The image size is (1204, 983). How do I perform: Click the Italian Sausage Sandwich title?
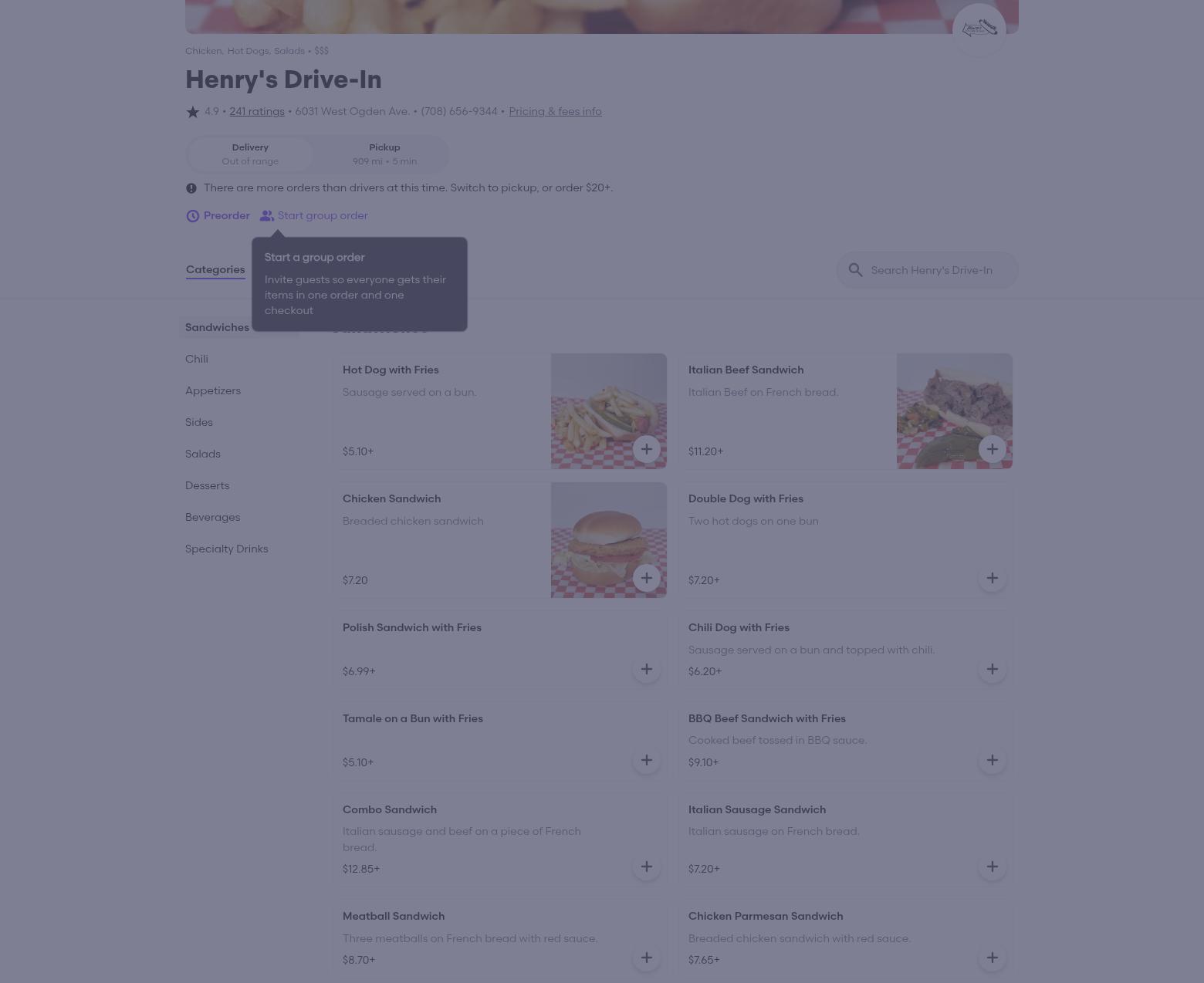757,809
